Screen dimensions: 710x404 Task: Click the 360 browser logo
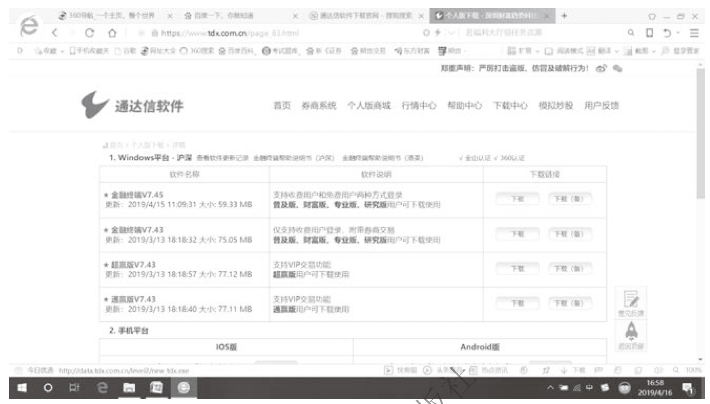[x=29, y=26]
